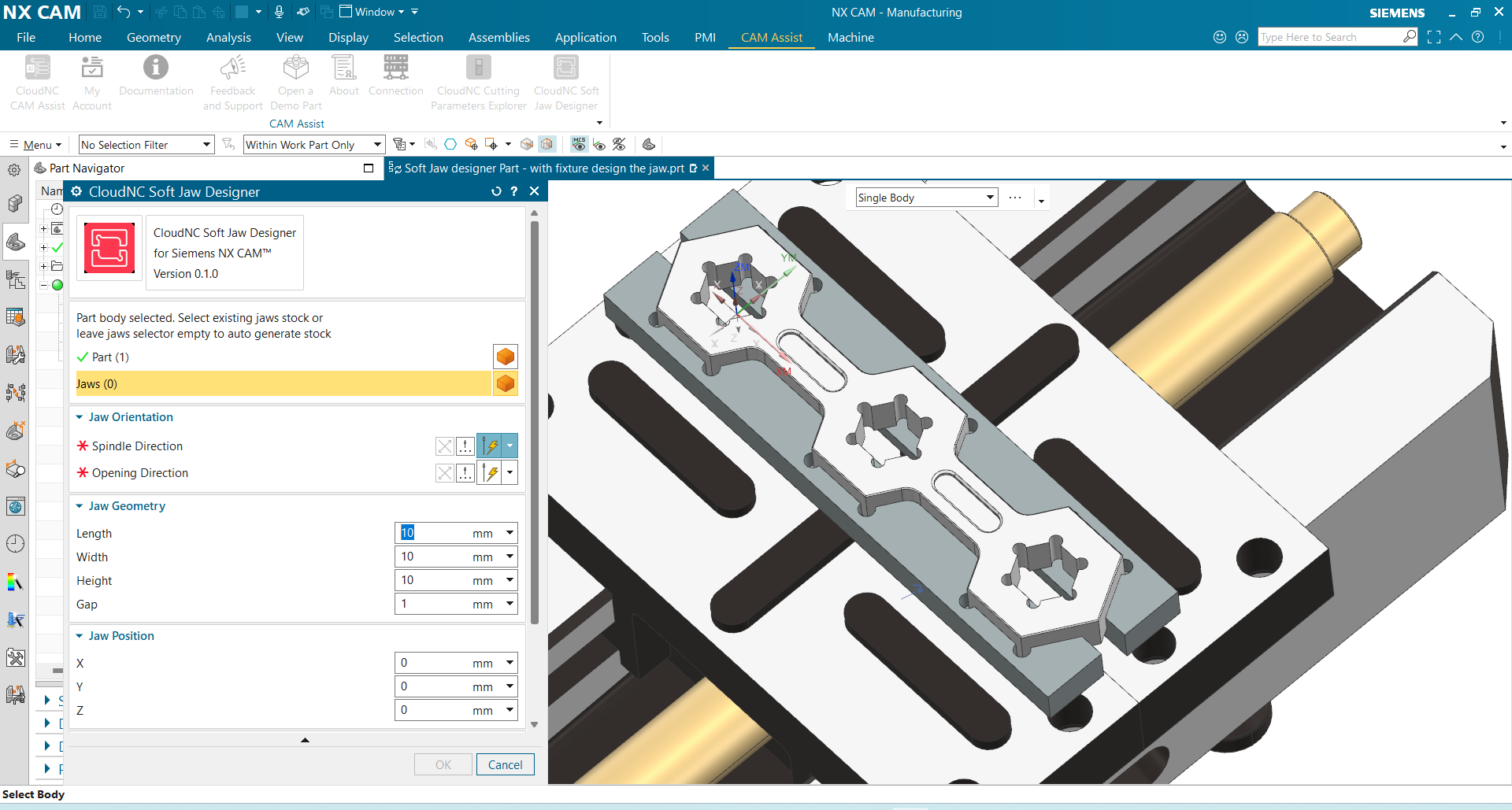This screenshot has width=1512, height=810.
Task: Click the selection options ellipsis button
Action: pyautogui.click(x=1015, y=198)
